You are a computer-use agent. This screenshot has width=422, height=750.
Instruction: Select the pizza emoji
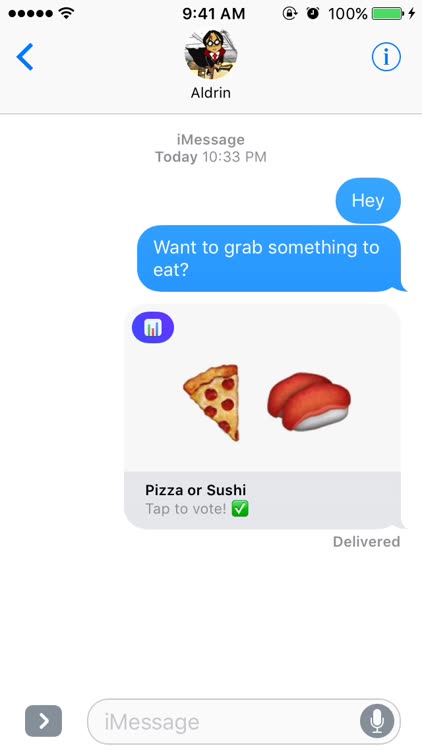[x=211, y=402]
